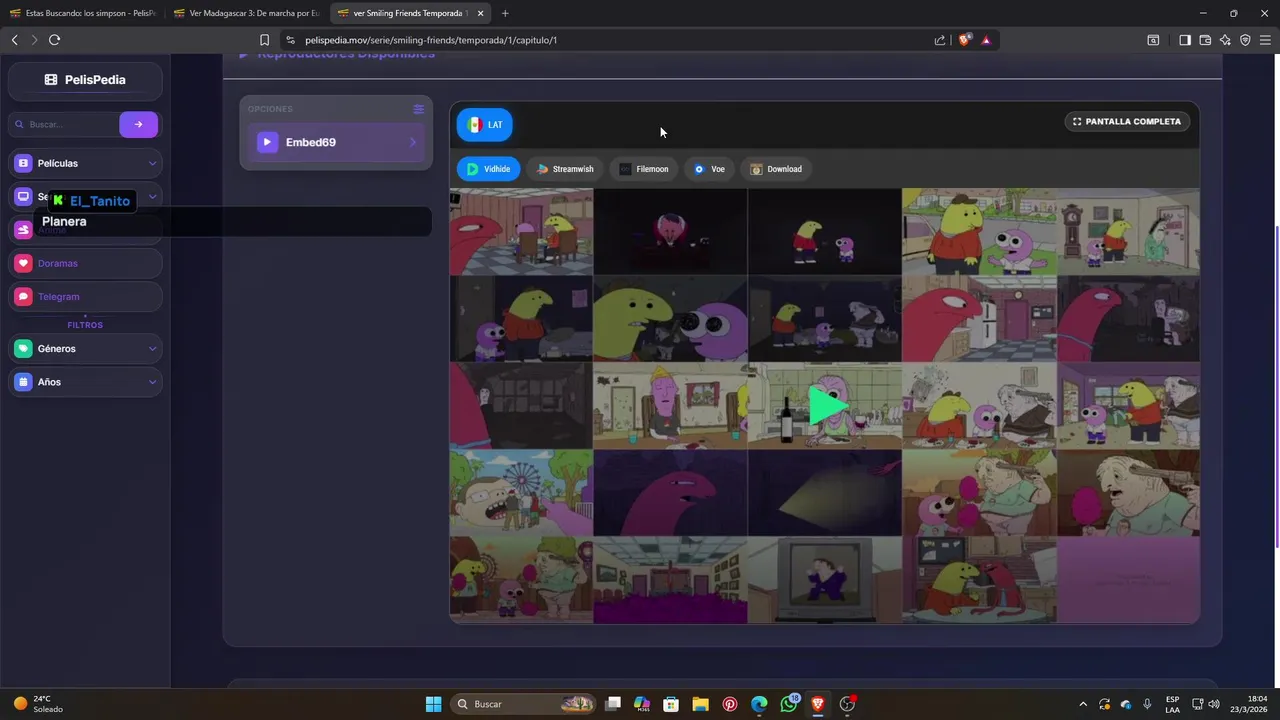Open the Brave Wallet icon

(1205, 40)
